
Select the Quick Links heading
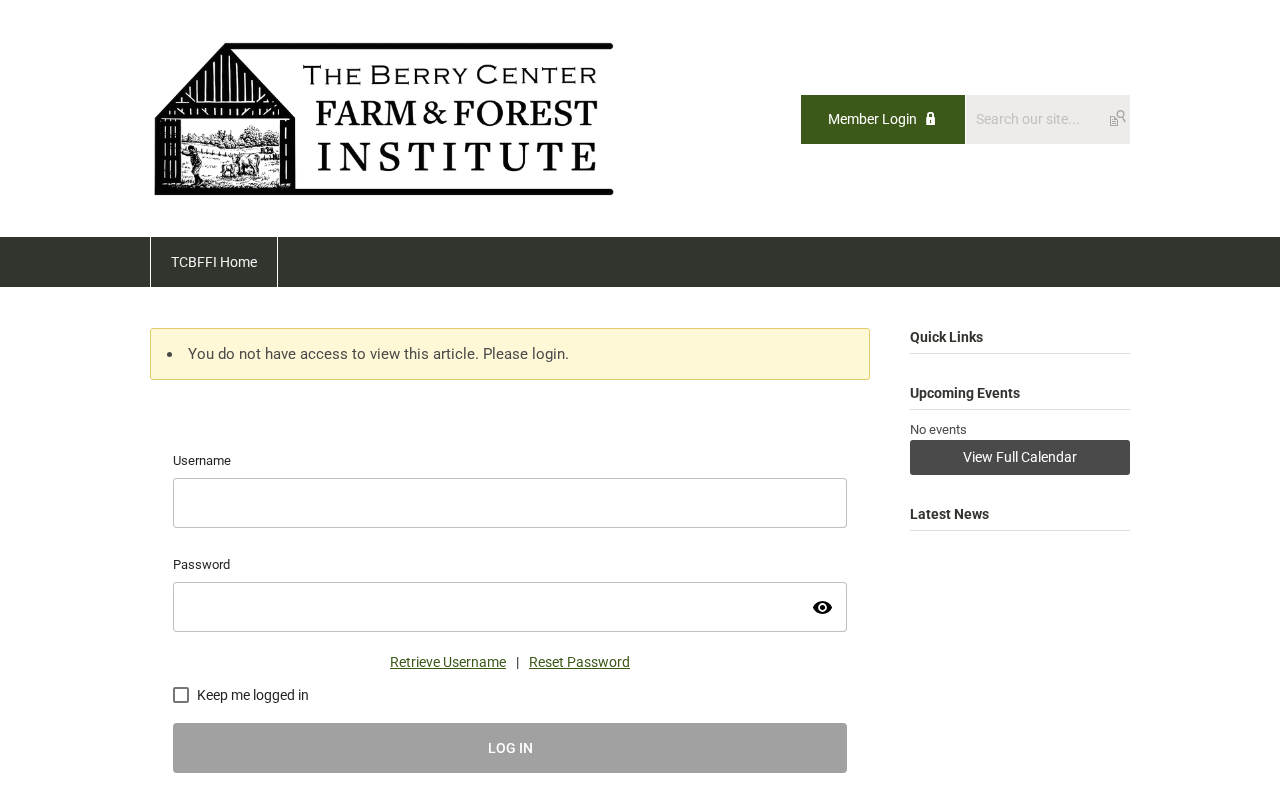point(946,337)
